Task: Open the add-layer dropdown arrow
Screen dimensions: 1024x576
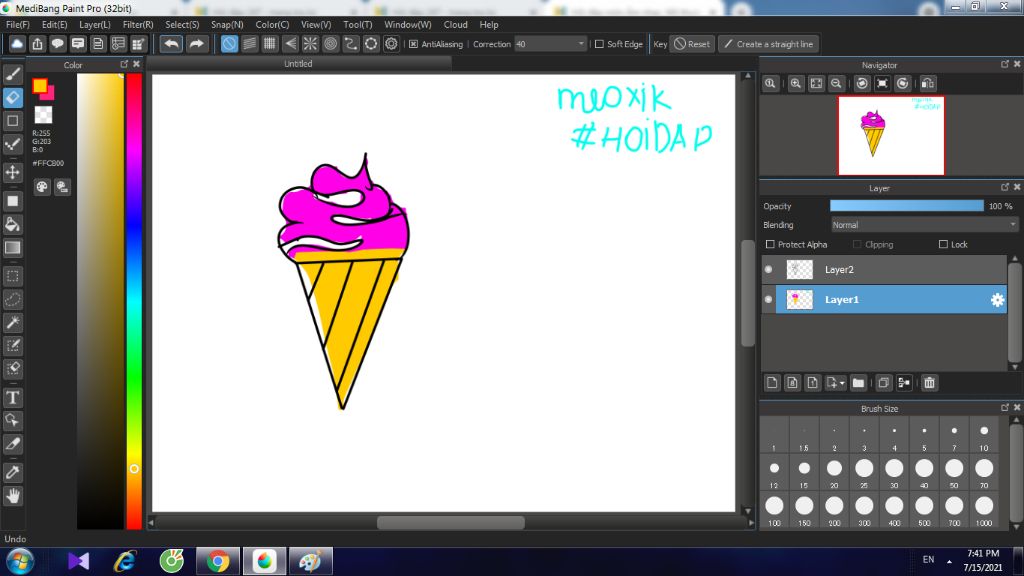Action: 842,383
